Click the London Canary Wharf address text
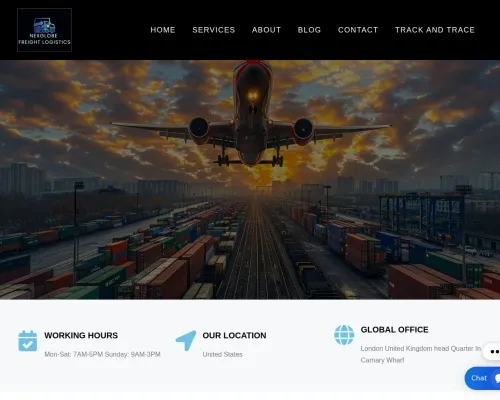This screenshot has width=500, height=400. click(421, 354)
